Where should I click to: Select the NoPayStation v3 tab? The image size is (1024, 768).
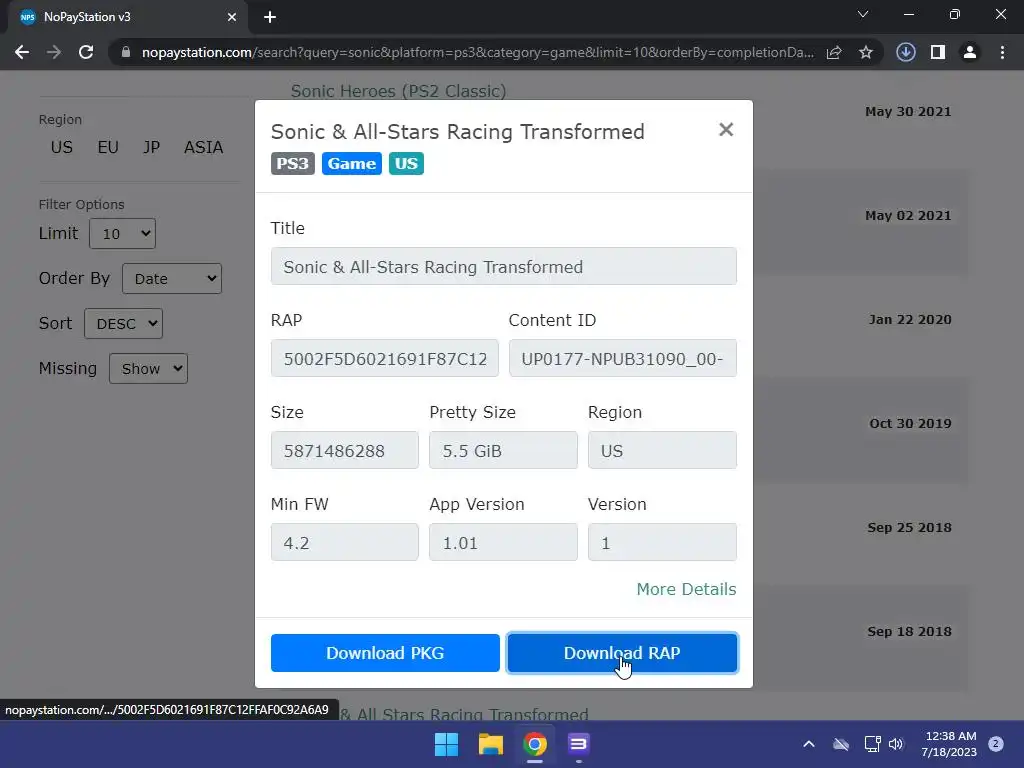tap(129, 17)
